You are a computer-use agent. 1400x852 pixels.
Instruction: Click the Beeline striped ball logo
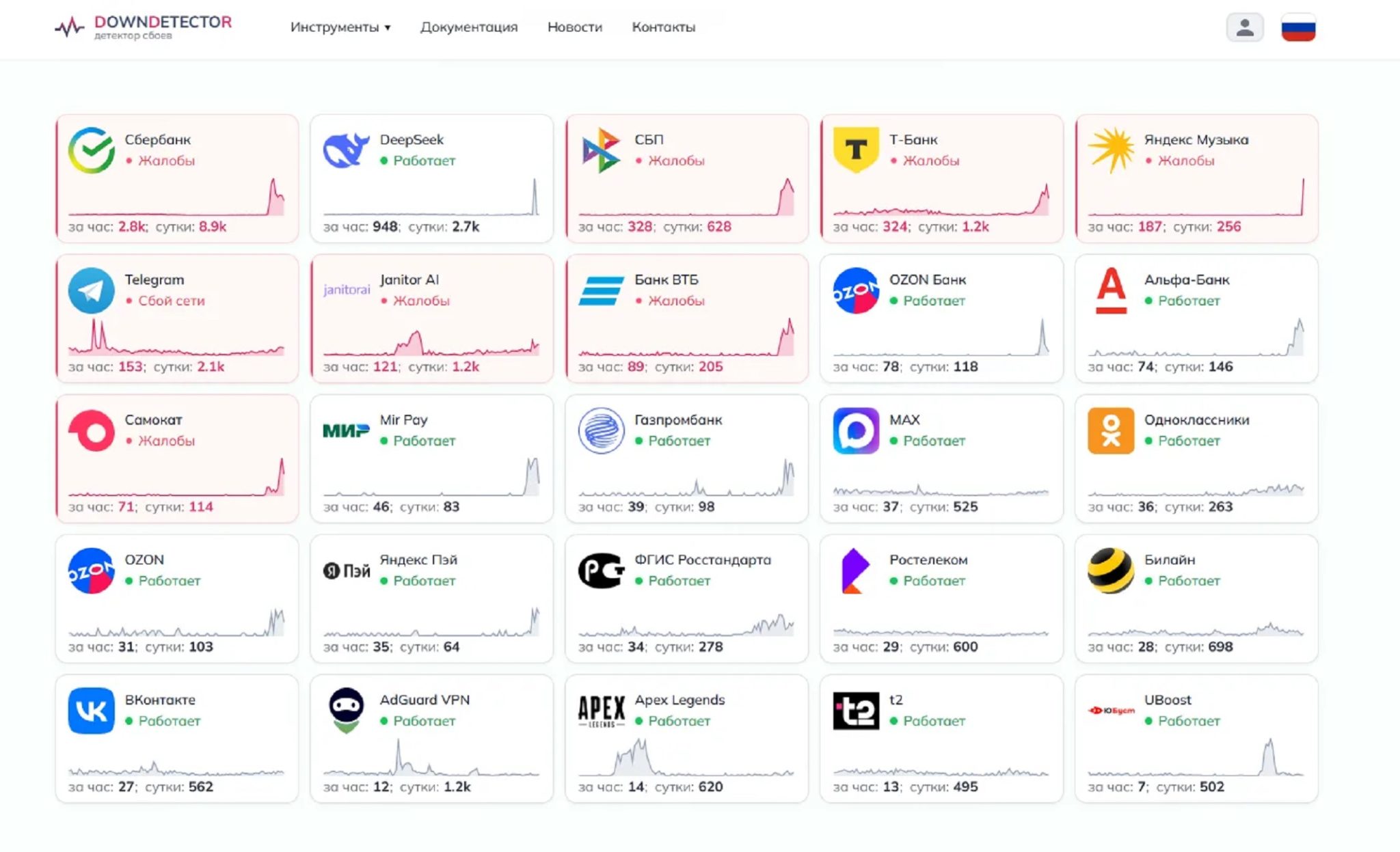(1111, 571)
